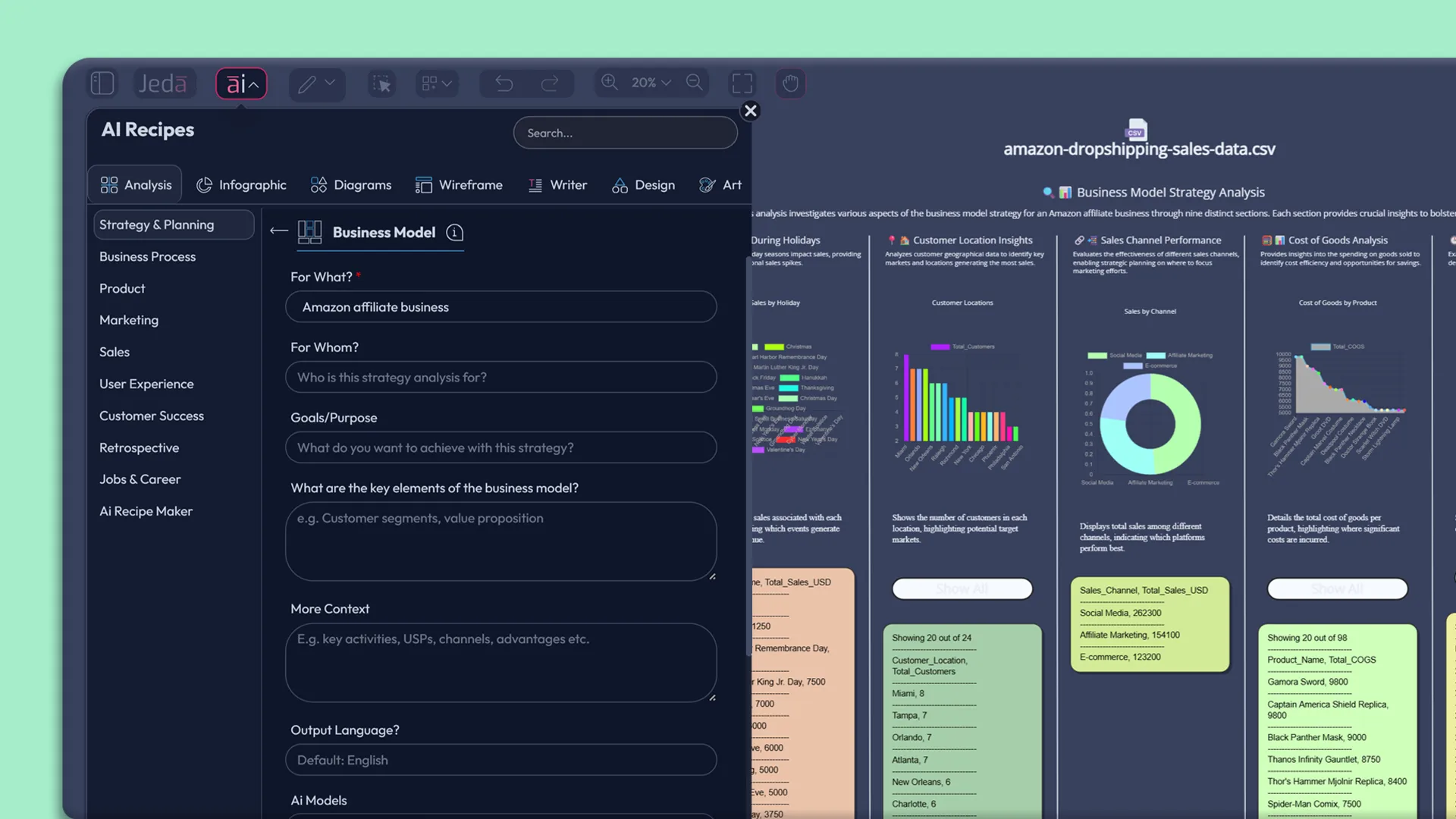1456x819 pixels.
Task: Click Show All under Customer Locations
Action: click(962, 589)
